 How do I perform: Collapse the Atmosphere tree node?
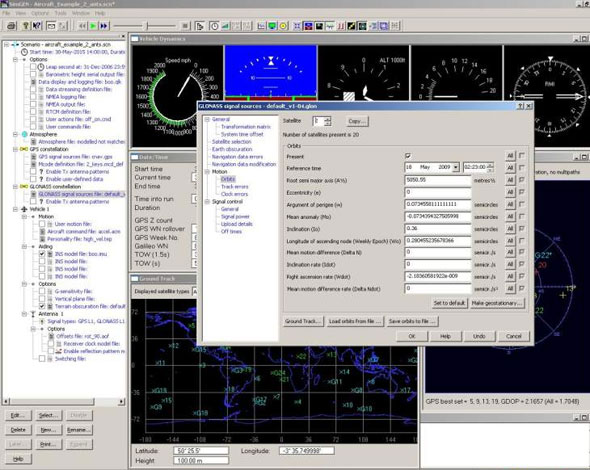click(x=15, y=134)
